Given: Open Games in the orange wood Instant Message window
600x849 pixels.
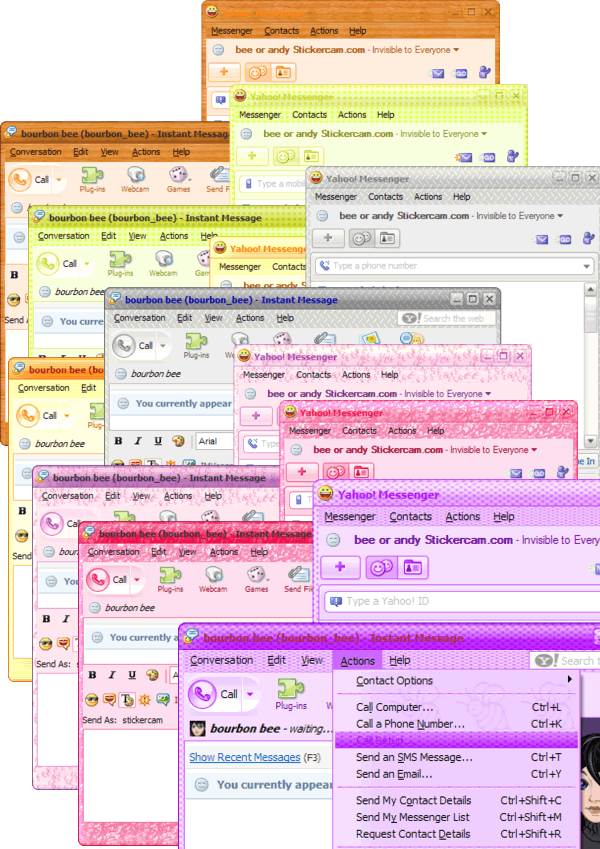Looking at the screenshot, I should [x=178, y=179].
